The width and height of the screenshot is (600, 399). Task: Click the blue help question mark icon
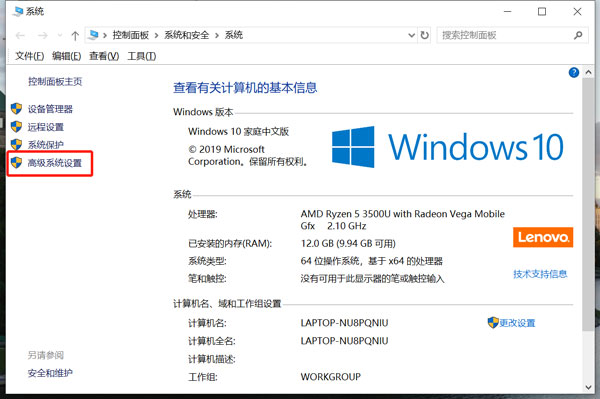[574, 72]
